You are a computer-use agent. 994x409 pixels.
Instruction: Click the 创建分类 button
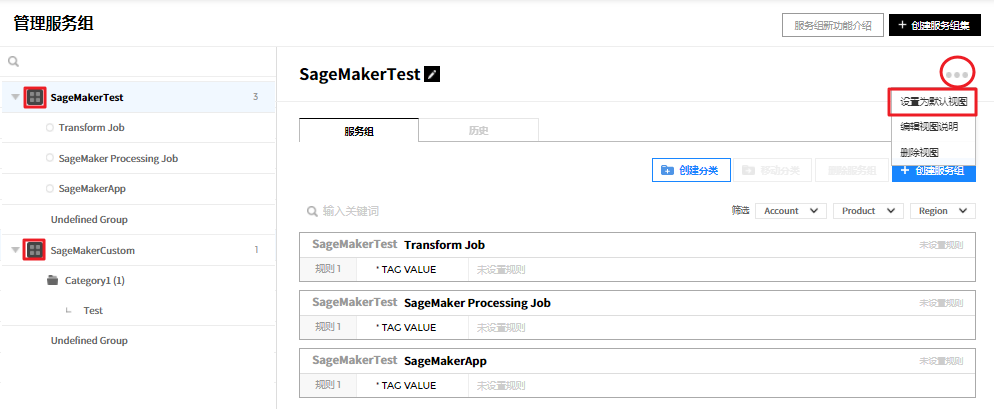[x=690, y=171]
